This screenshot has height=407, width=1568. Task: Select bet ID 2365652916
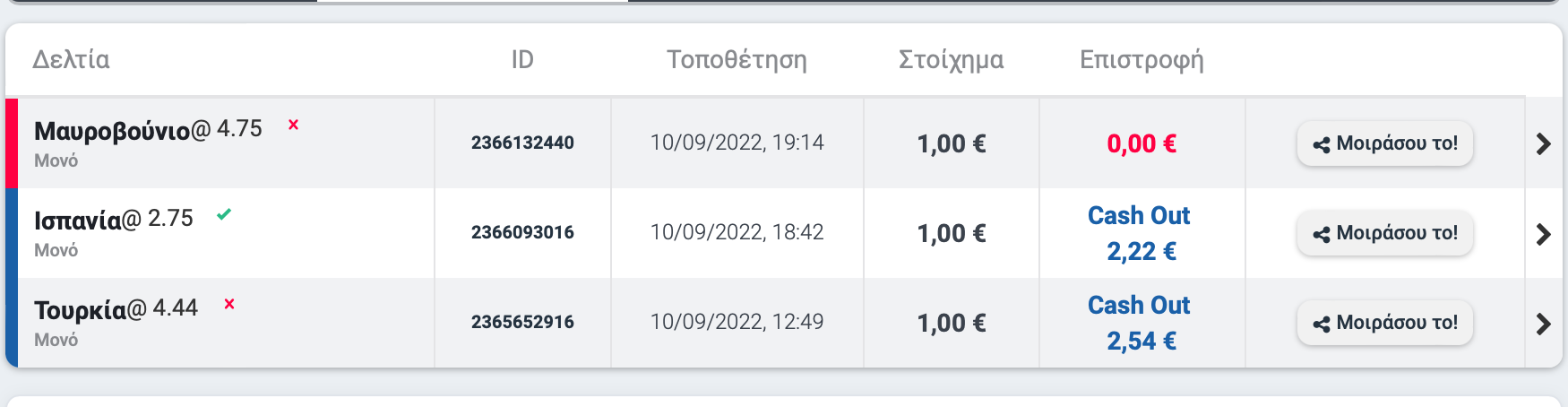[x=522, y=322]
